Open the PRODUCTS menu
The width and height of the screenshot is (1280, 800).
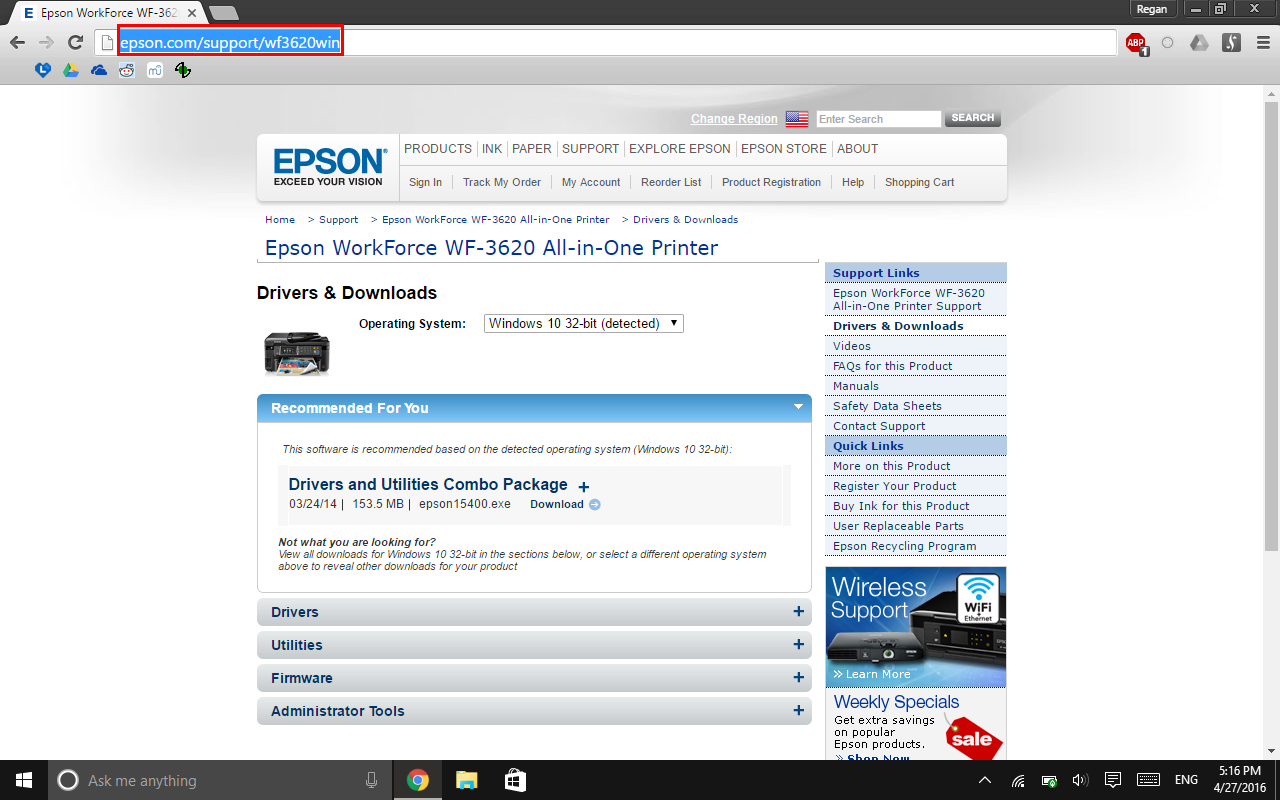[x=438, y=149]
